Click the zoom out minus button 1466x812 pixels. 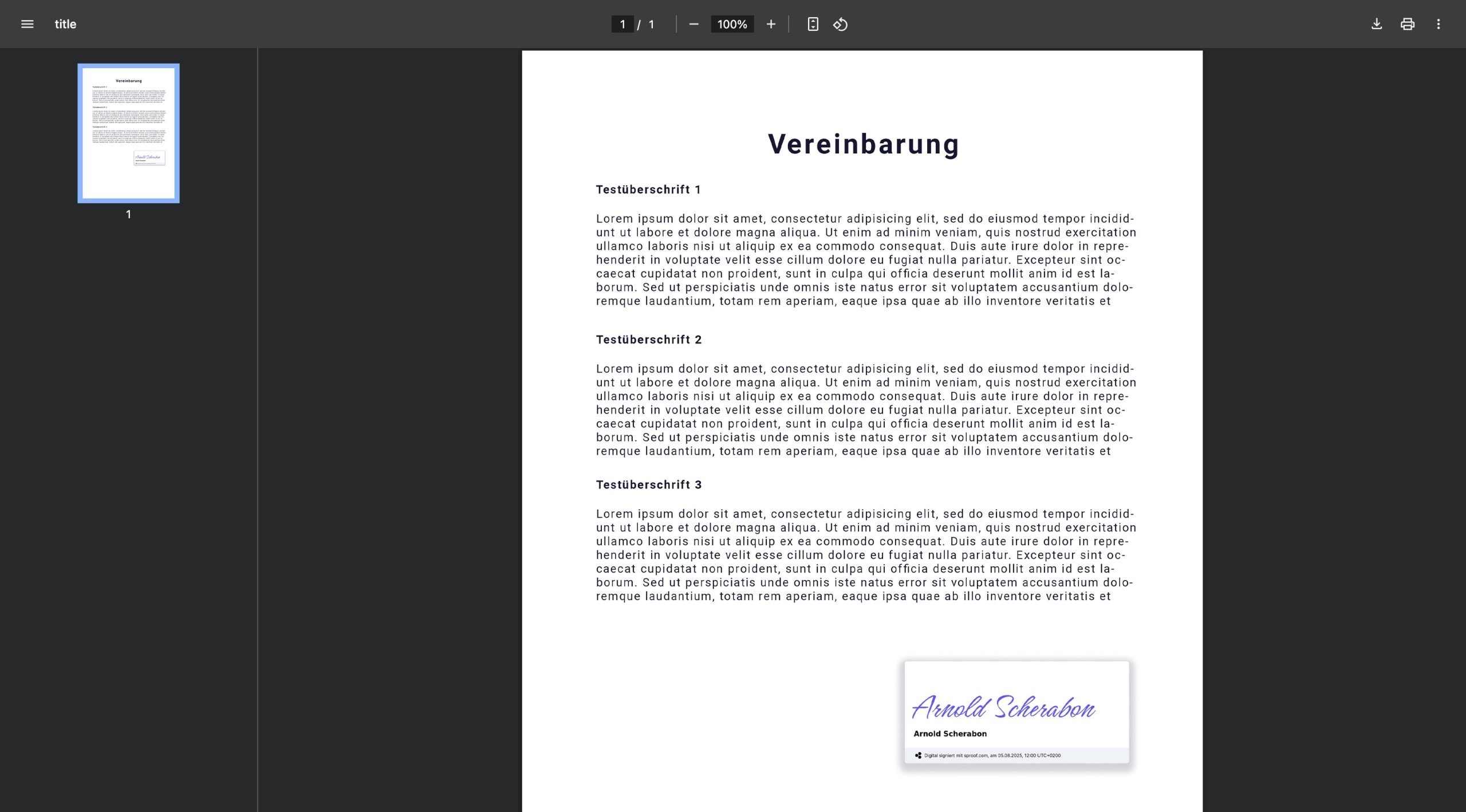click(x=693, y=24)
